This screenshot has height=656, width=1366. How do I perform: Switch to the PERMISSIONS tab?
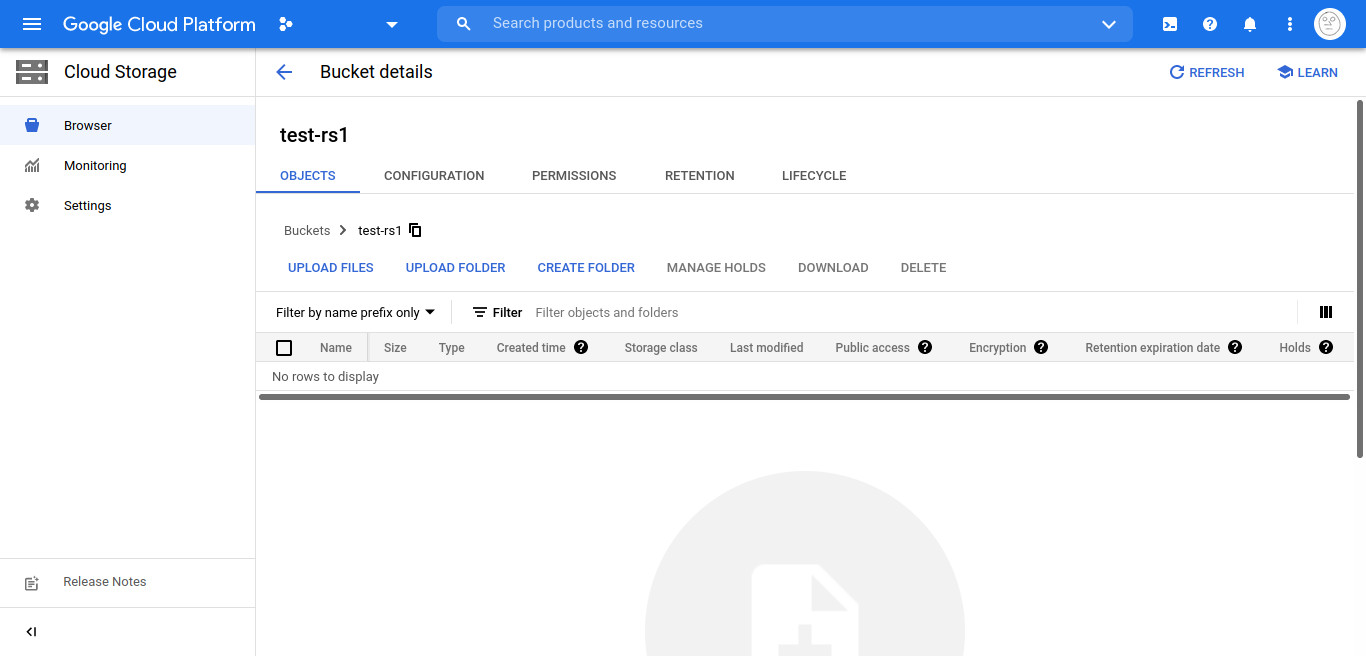pyautogui.click(x=574, y=175)
